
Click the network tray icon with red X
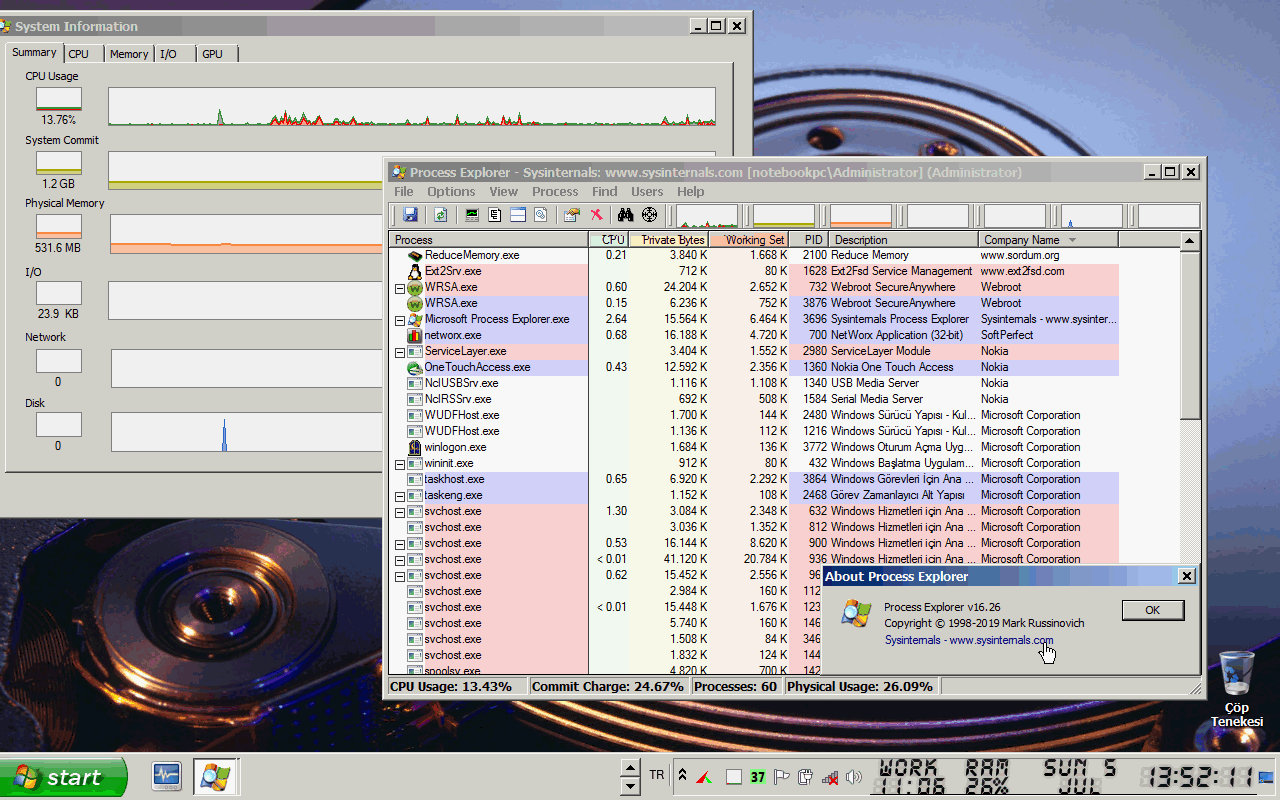pos(830,777)
